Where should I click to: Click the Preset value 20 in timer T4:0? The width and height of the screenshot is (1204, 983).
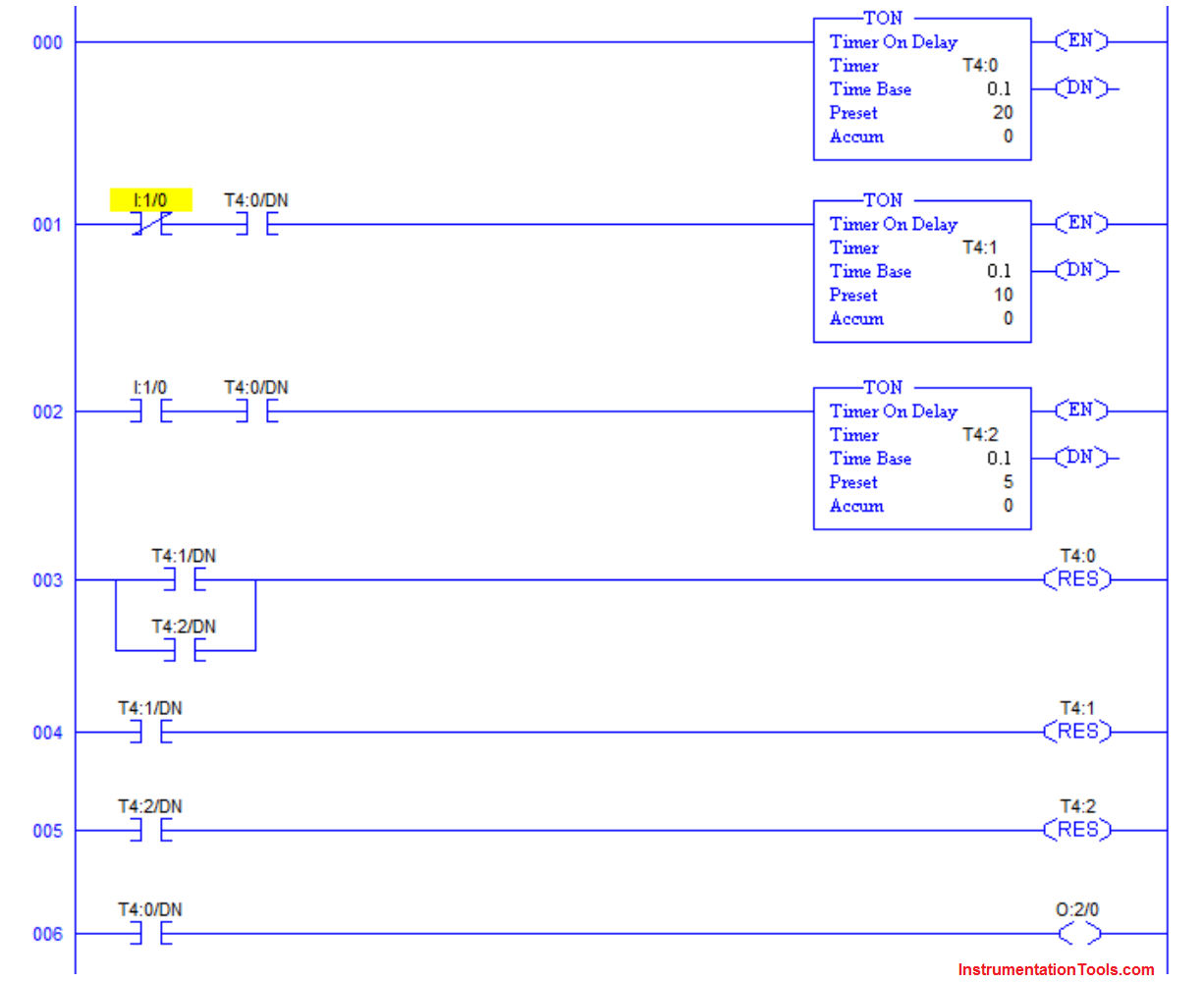tap(1004, 113)
